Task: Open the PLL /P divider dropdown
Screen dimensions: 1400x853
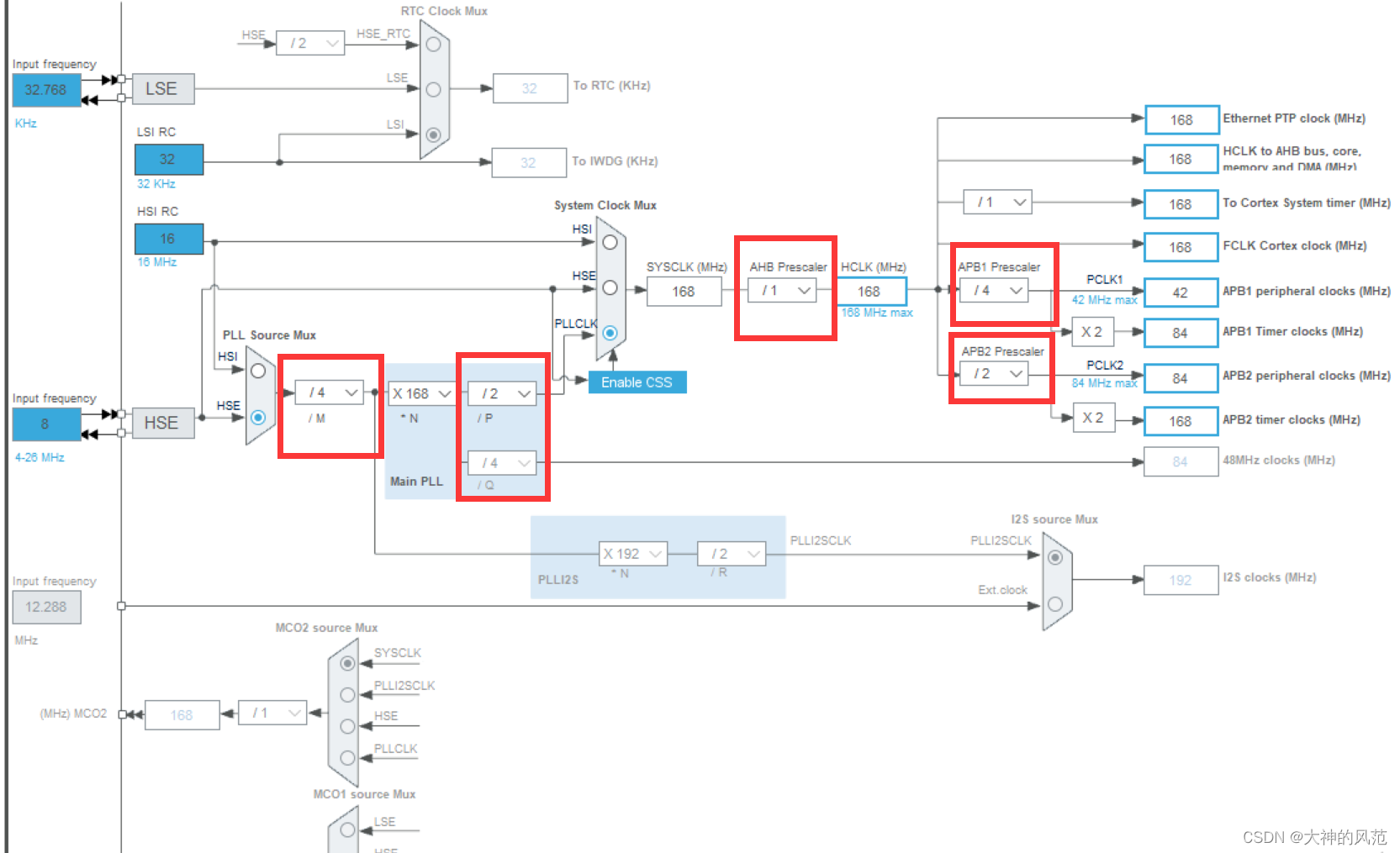Action: pos(502,393)
